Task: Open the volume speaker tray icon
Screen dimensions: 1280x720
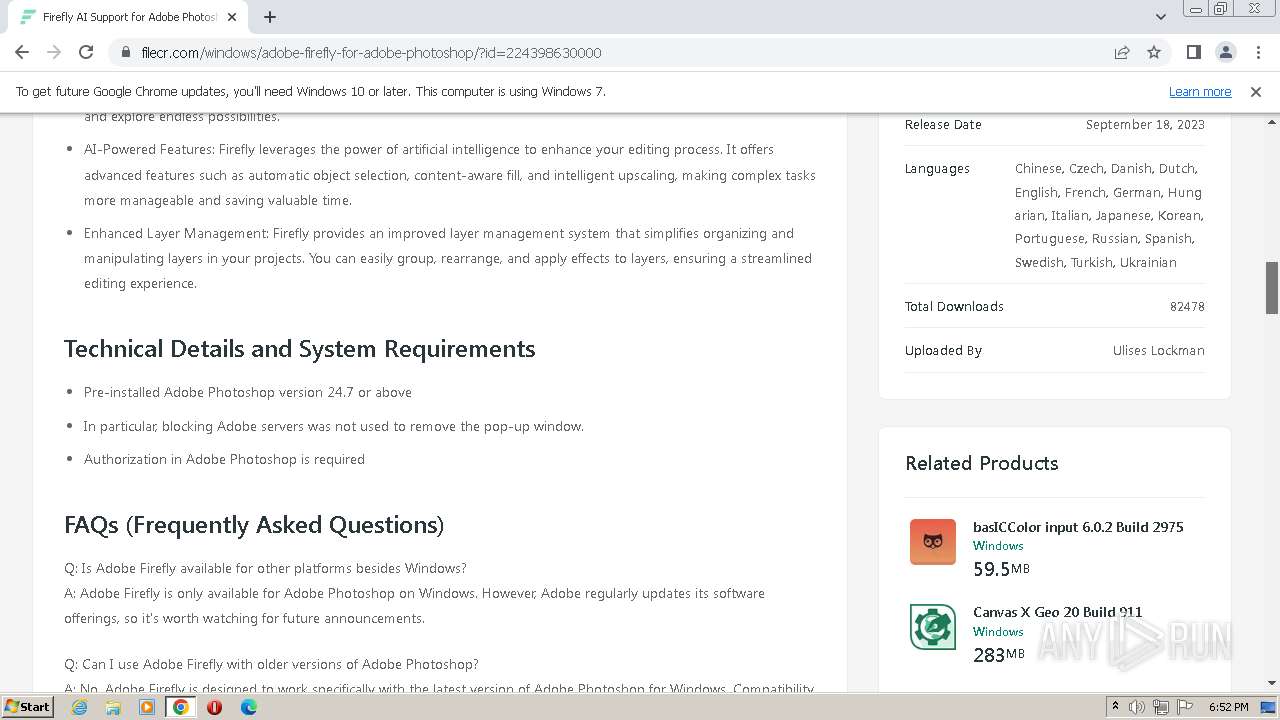Action: pyautogui.click(x=1137, y=707)
